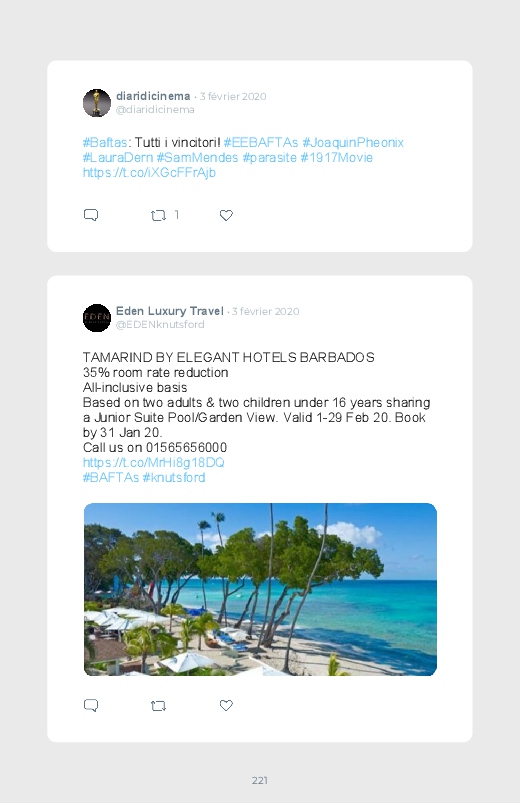The width and height of the screenshot is (520, 803).
Task: Click the @EDENknutsford handle
Action: click(x=160, y=324)
